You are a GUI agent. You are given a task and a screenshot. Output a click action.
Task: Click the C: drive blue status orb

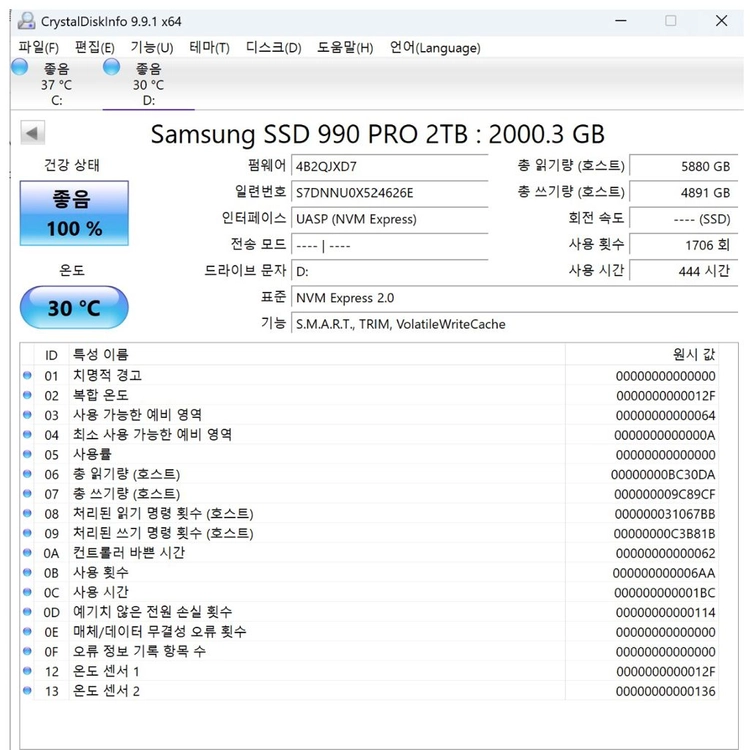[20, 67]
